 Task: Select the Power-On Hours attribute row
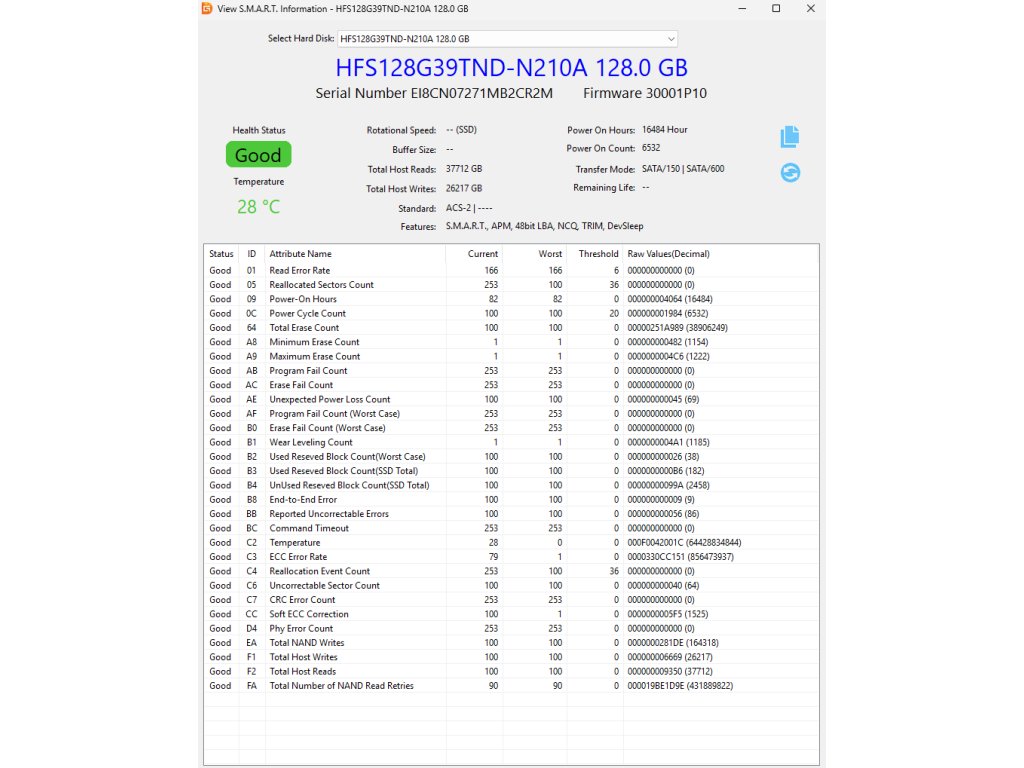(x=303, y=299)
